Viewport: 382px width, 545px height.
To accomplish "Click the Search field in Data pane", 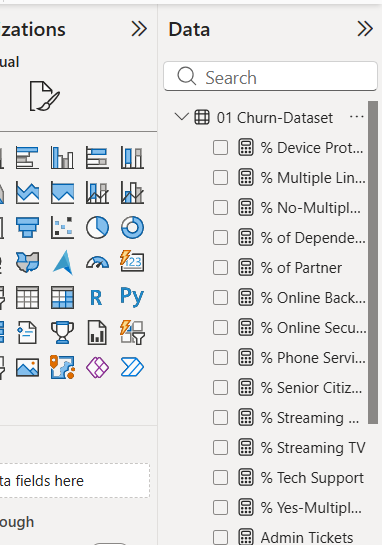I will point(270,76).
